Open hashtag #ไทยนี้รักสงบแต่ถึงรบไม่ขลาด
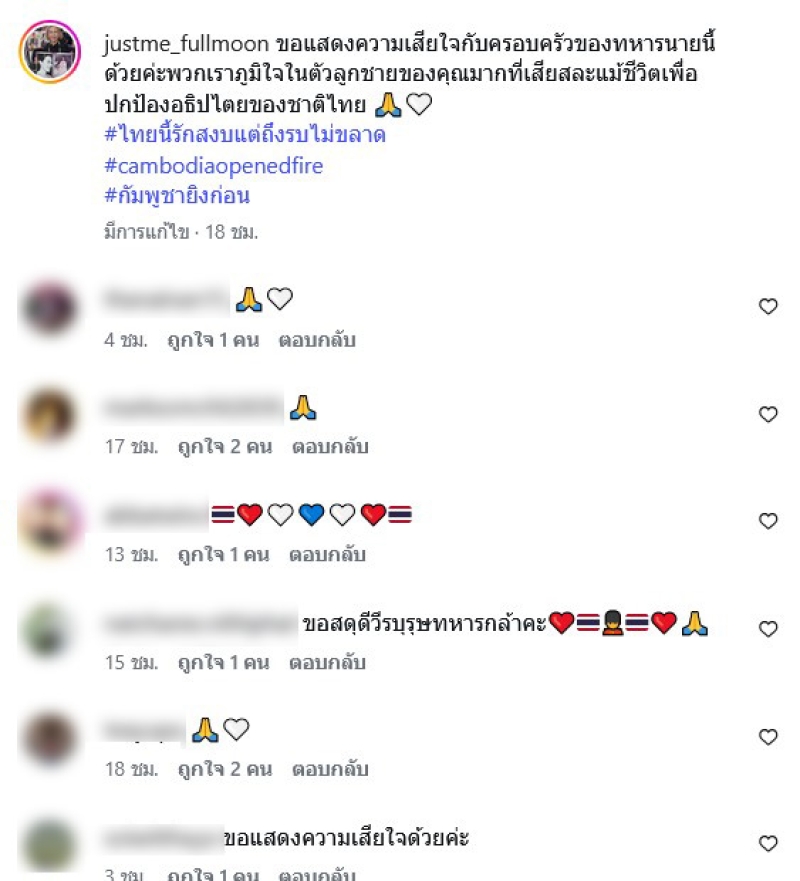 point(245,135)
